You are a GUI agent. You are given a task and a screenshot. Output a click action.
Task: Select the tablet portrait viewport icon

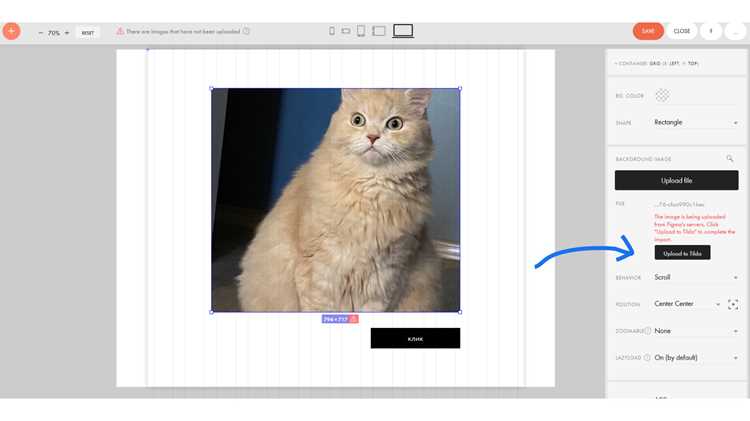(361, 31)
